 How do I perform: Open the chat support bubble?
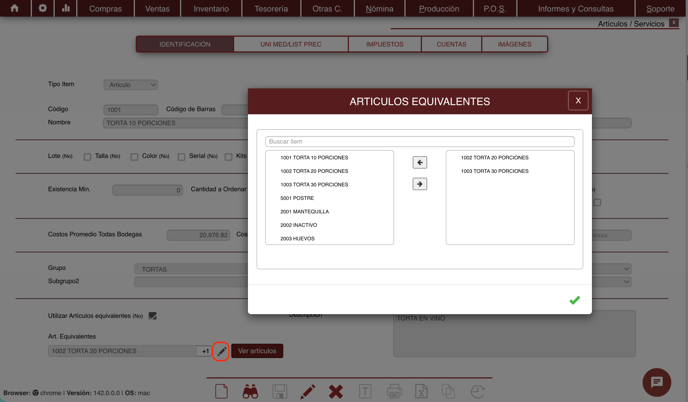656,382
